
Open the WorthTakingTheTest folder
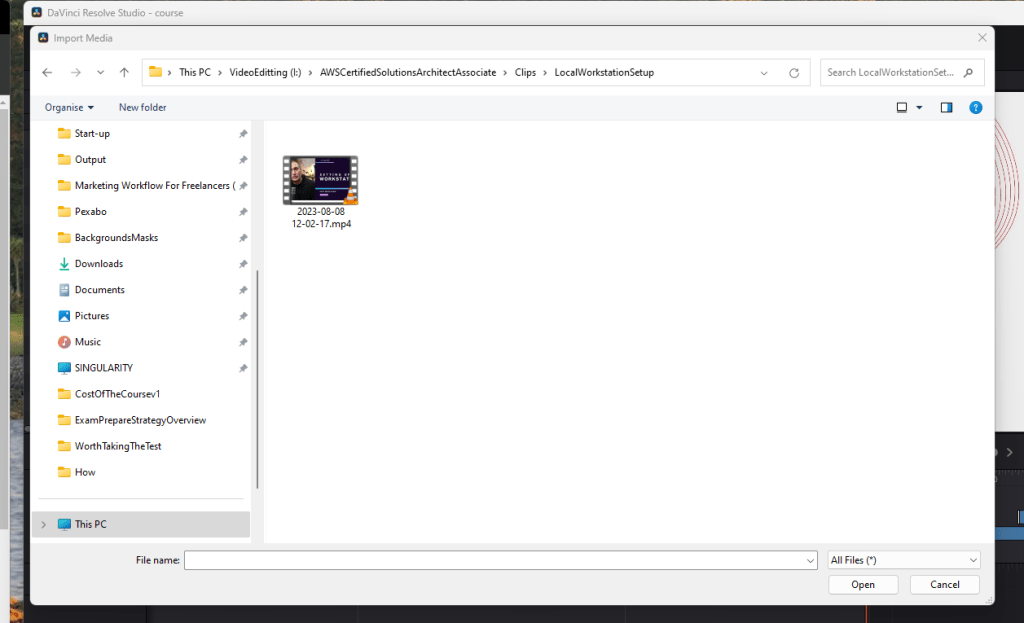point(118,447)
